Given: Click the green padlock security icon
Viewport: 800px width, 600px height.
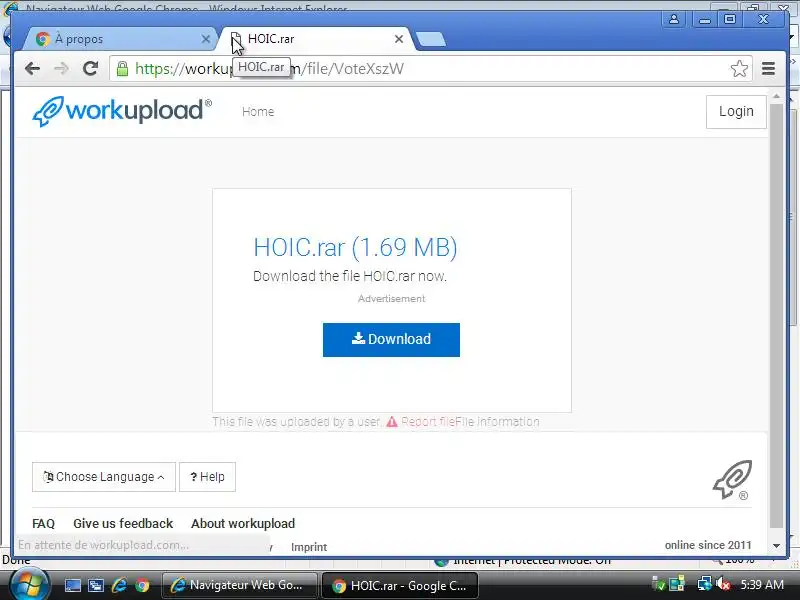Looking at the screenshot, I should point(122,68).
